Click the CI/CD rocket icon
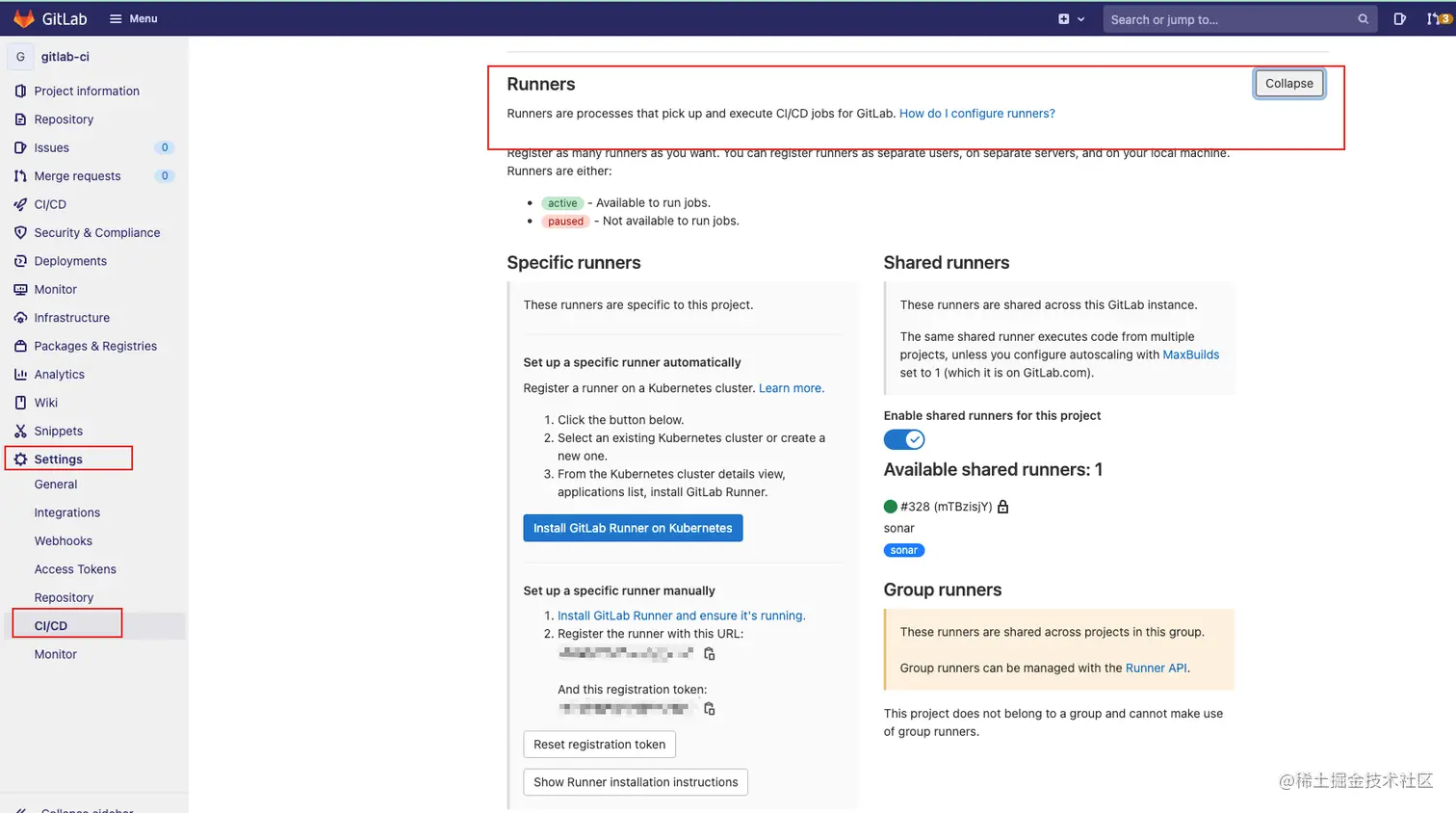The image size is (1456, 813). click(20, 204)
